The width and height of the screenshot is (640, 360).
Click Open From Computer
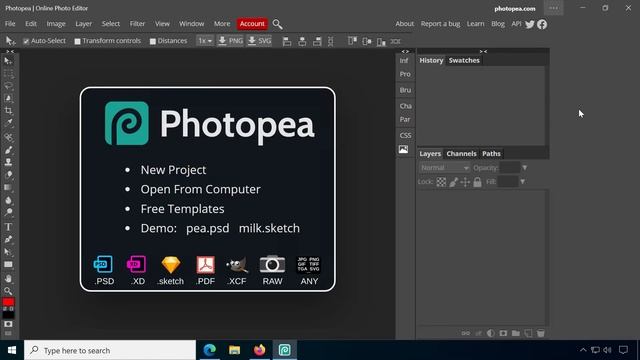[200, 189]
